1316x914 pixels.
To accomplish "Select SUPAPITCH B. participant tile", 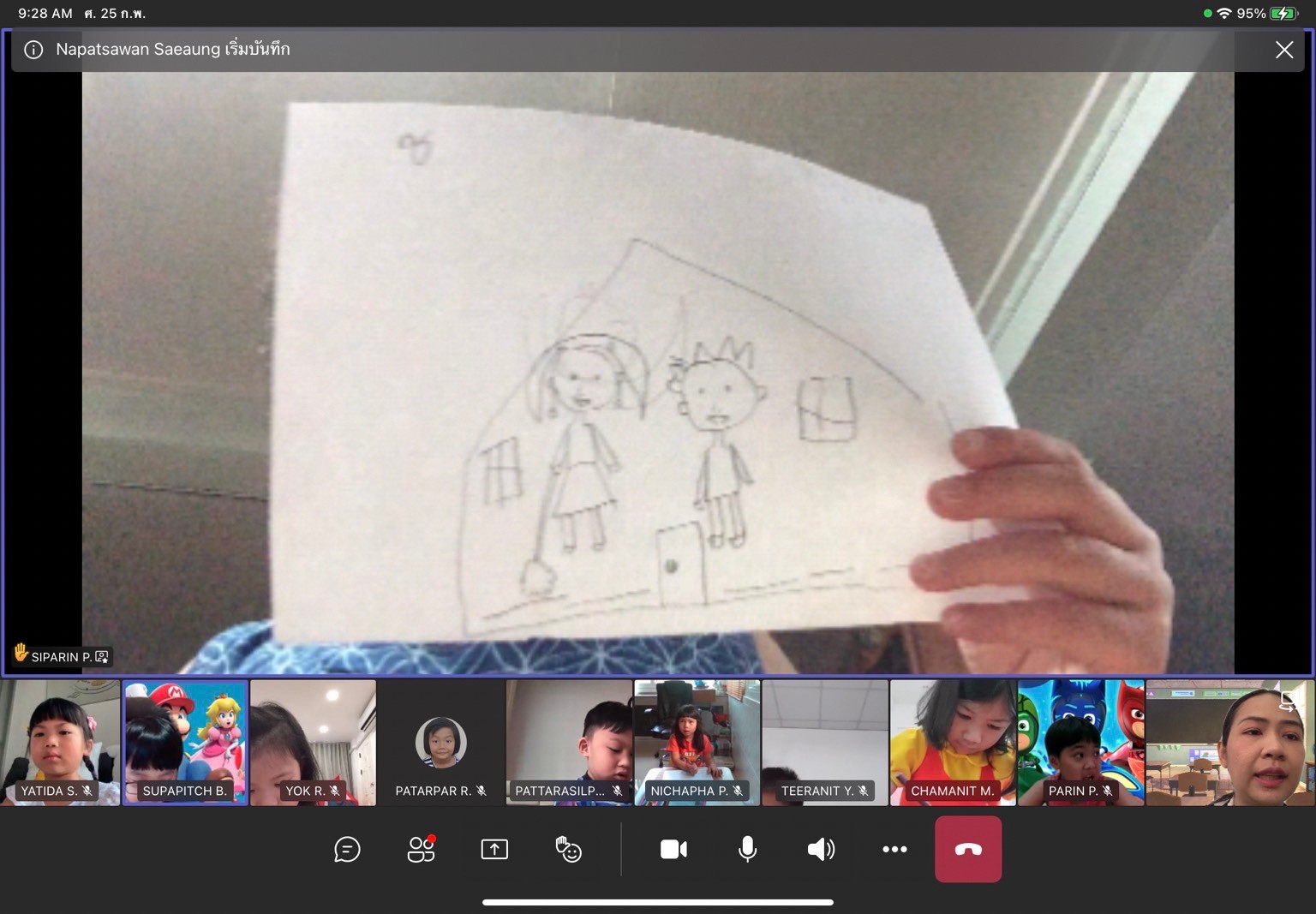I will tap(185, 743).
